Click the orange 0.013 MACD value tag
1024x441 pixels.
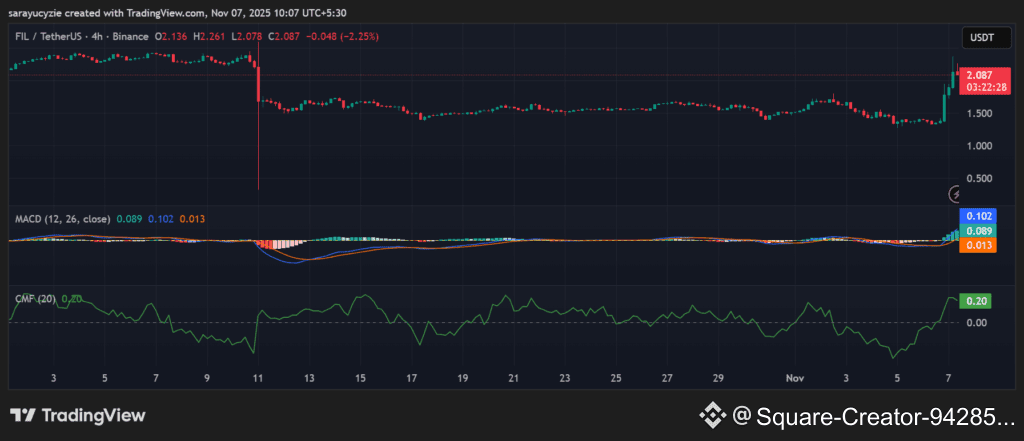[x=977, y=246]
